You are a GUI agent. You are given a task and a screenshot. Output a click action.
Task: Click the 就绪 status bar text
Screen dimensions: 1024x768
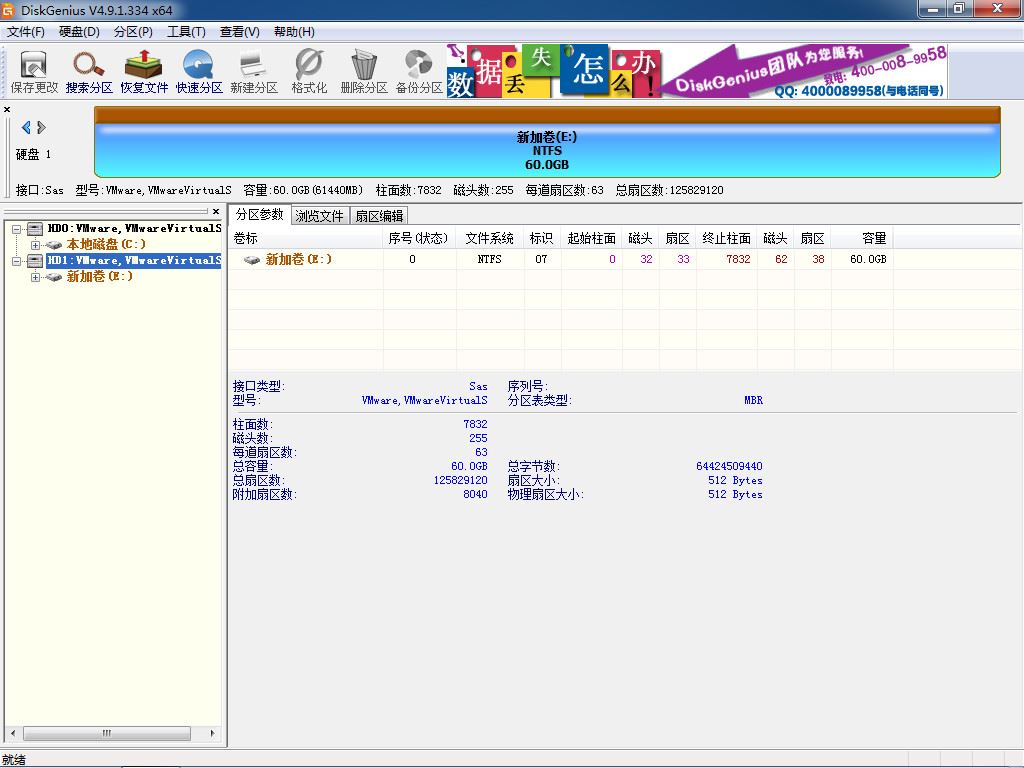pos(14,760)
